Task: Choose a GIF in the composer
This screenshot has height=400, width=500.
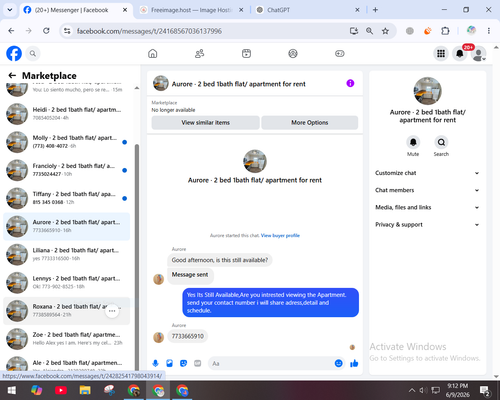Action: tap(198, 363)
